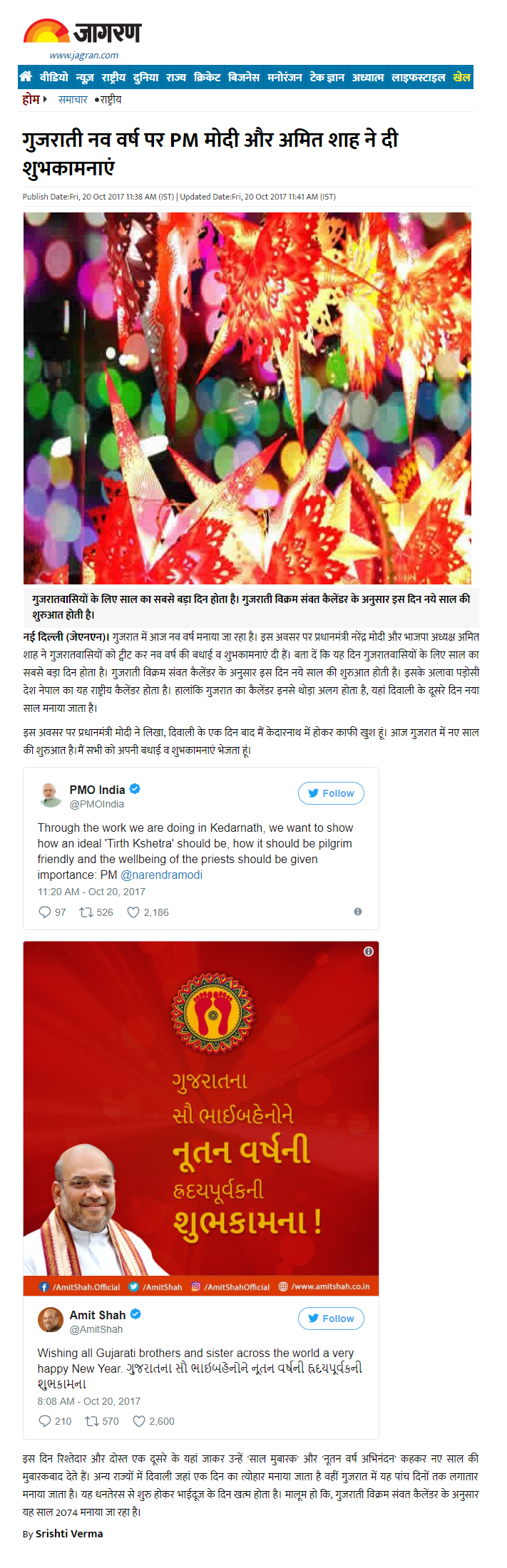Open tweet info icon on PMO tweet
The height and width of the screenshot is (1568, 507).
click(358, 912)
